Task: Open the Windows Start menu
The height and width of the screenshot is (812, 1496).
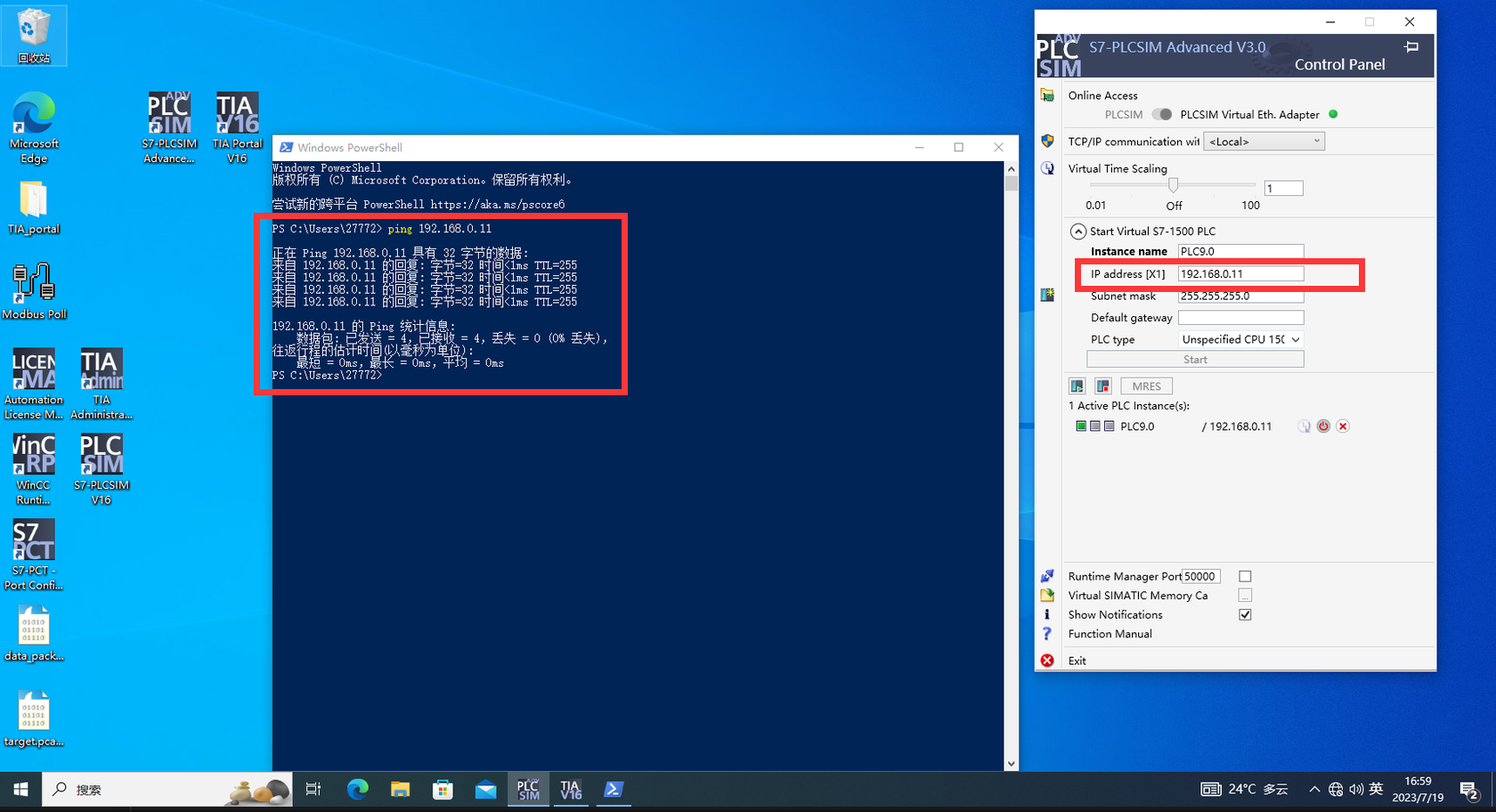Action: tap(20, 789)
